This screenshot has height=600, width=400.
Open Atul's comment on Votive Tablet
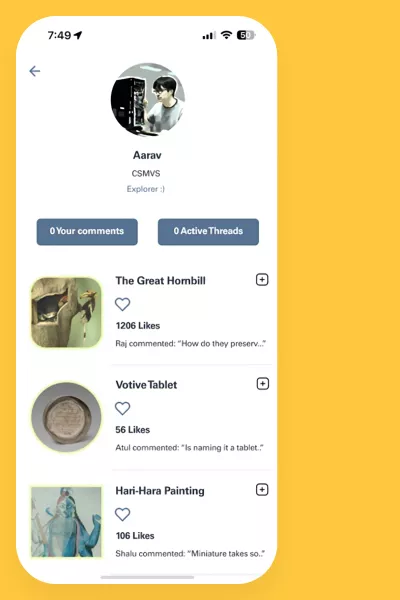[x=189, y=448]
